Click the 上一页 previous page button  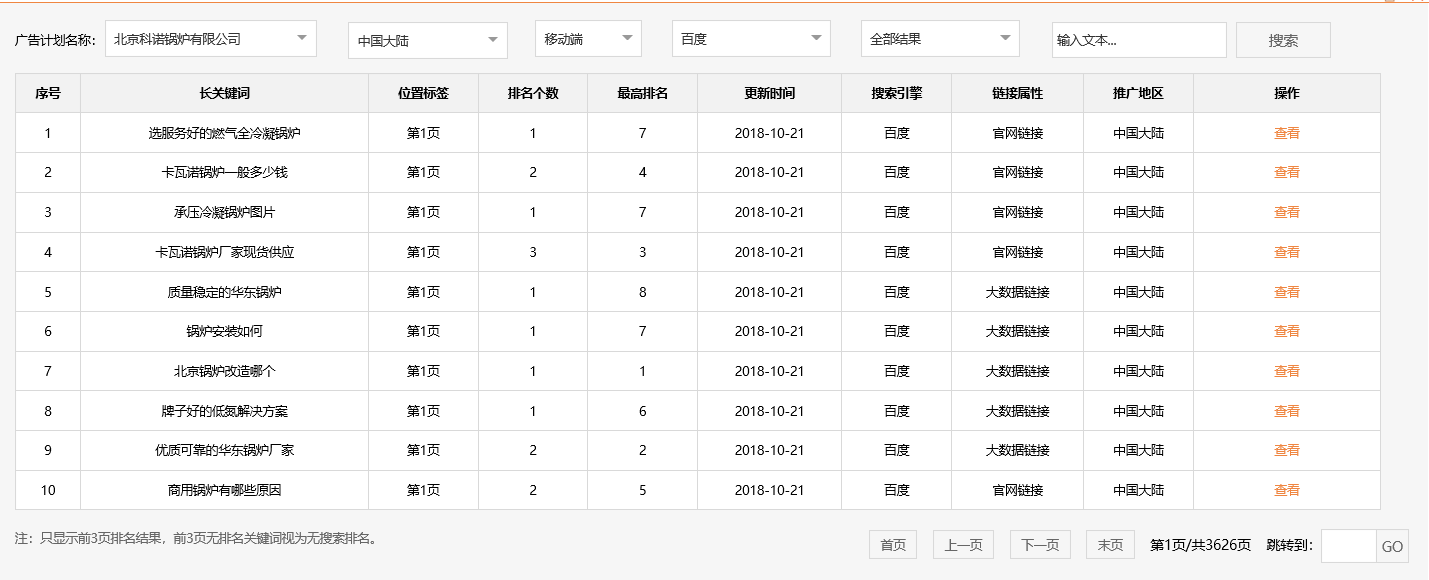963,544
